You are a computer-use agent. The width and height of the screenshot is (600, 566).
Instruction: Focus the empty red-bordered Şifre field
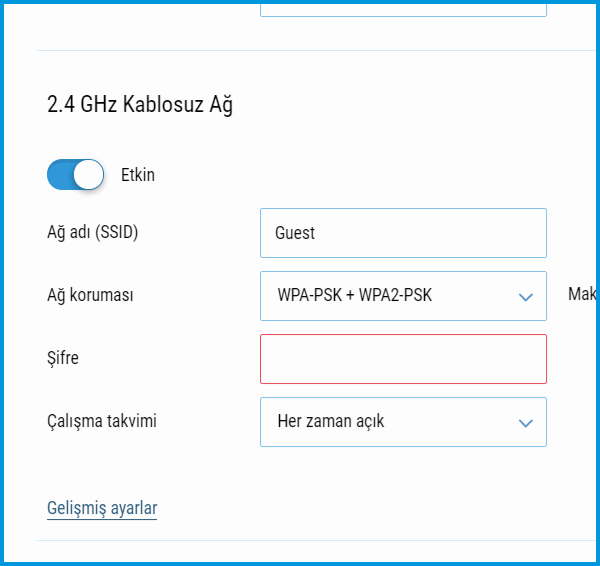[x=403, y=359]
